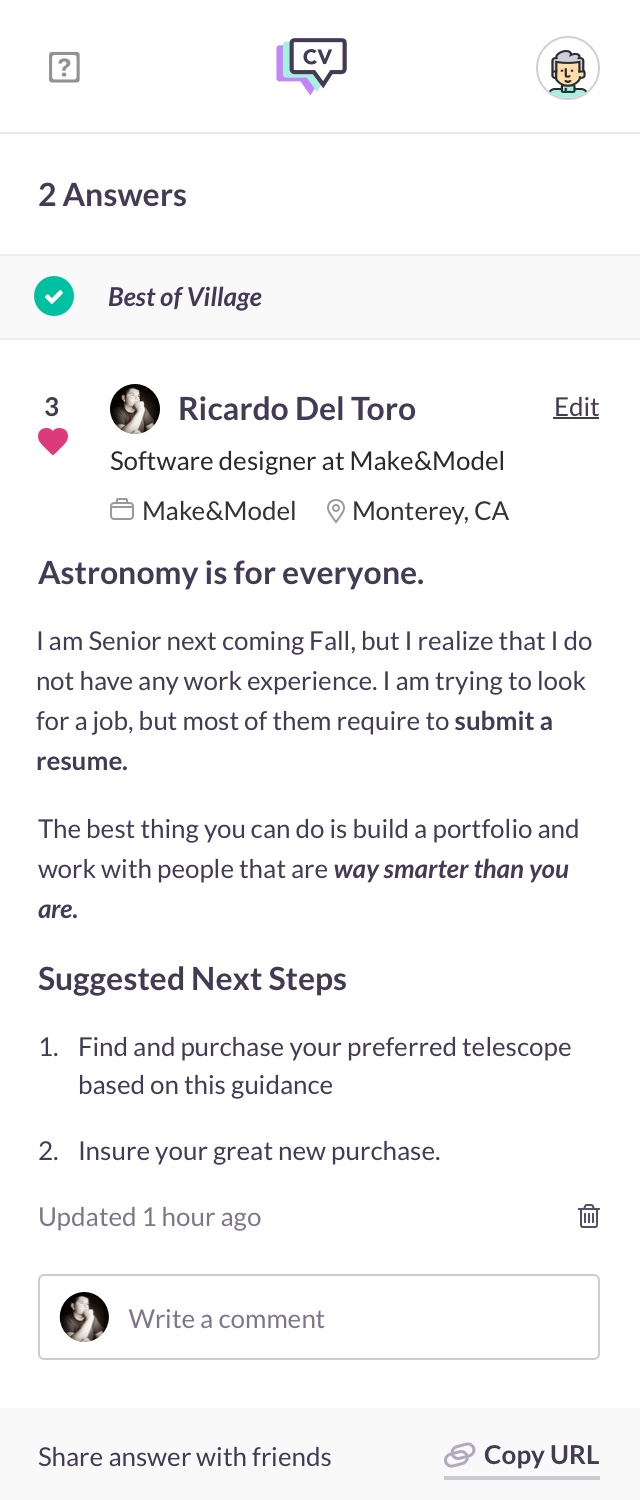640x1500 pixels.
Task: Click the commenter avatar in the comment box
Action: (85, 1318)
